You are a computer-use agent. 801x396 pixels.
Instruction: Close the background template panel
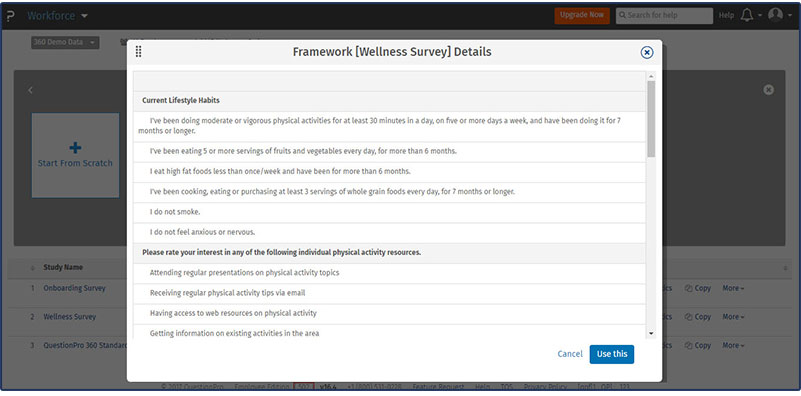(768, 90)
